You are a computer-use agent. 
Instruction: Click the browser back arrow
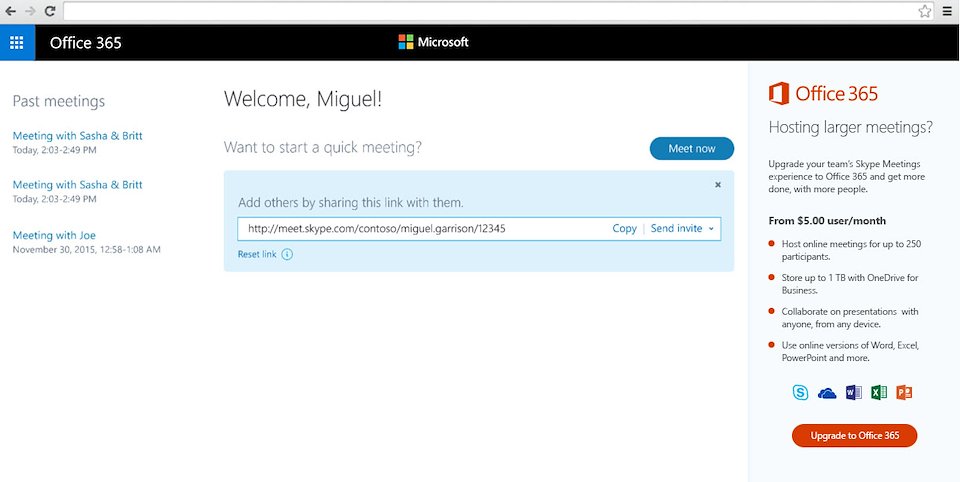[10, 11]
